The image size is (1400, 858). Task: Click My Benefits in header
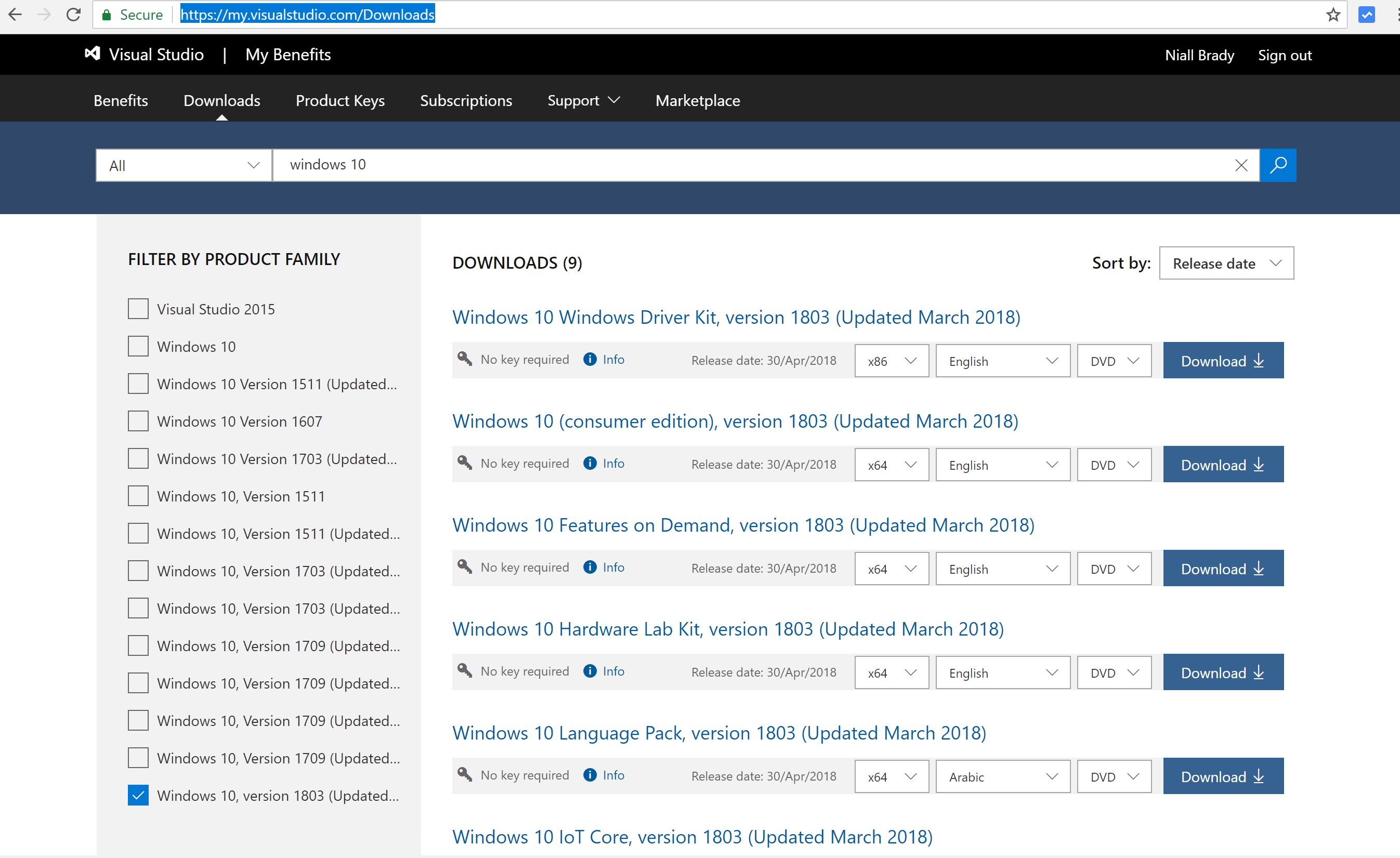288,55
